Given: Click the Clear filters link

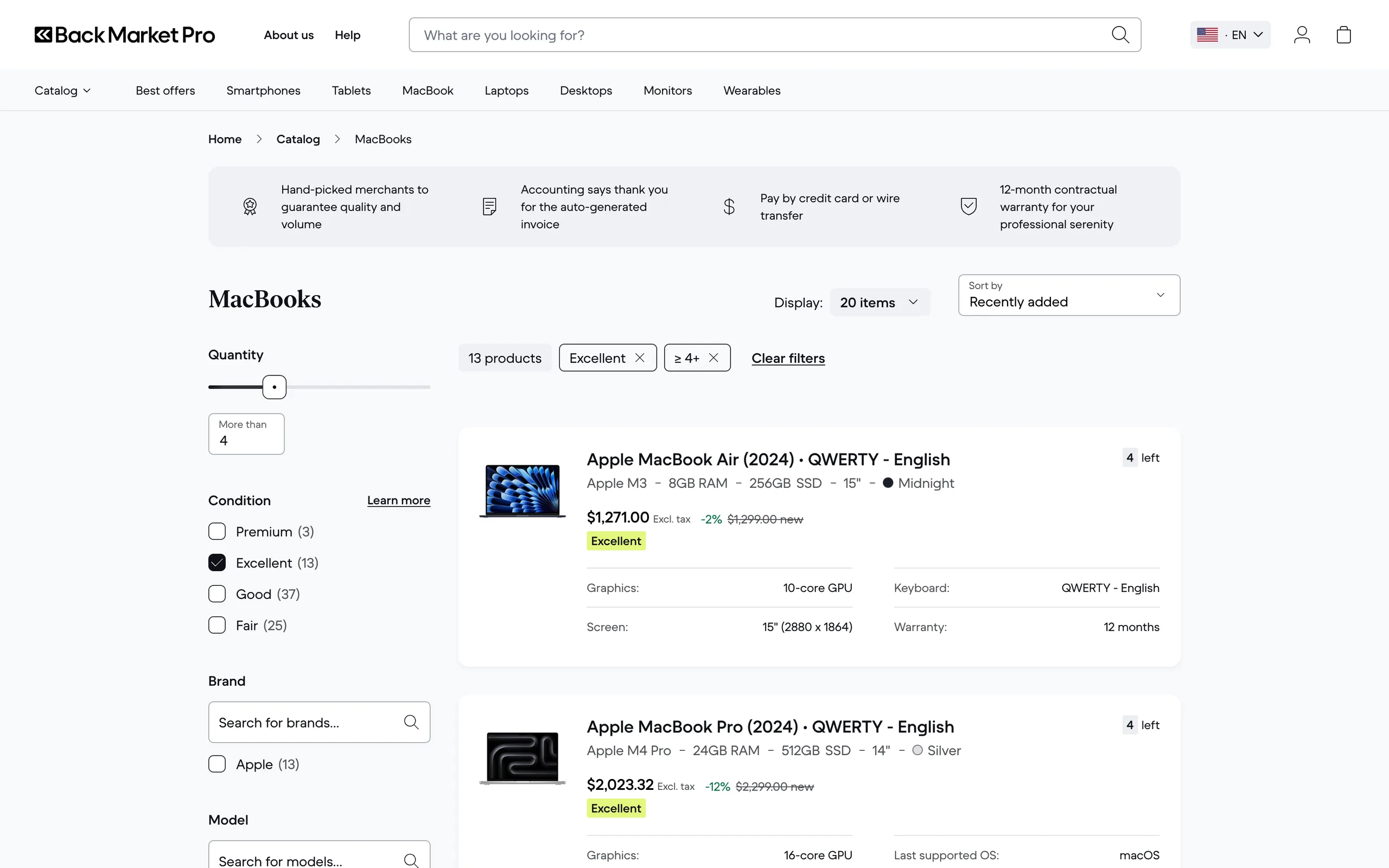Looking at the screenshot, I should point(788,358).
